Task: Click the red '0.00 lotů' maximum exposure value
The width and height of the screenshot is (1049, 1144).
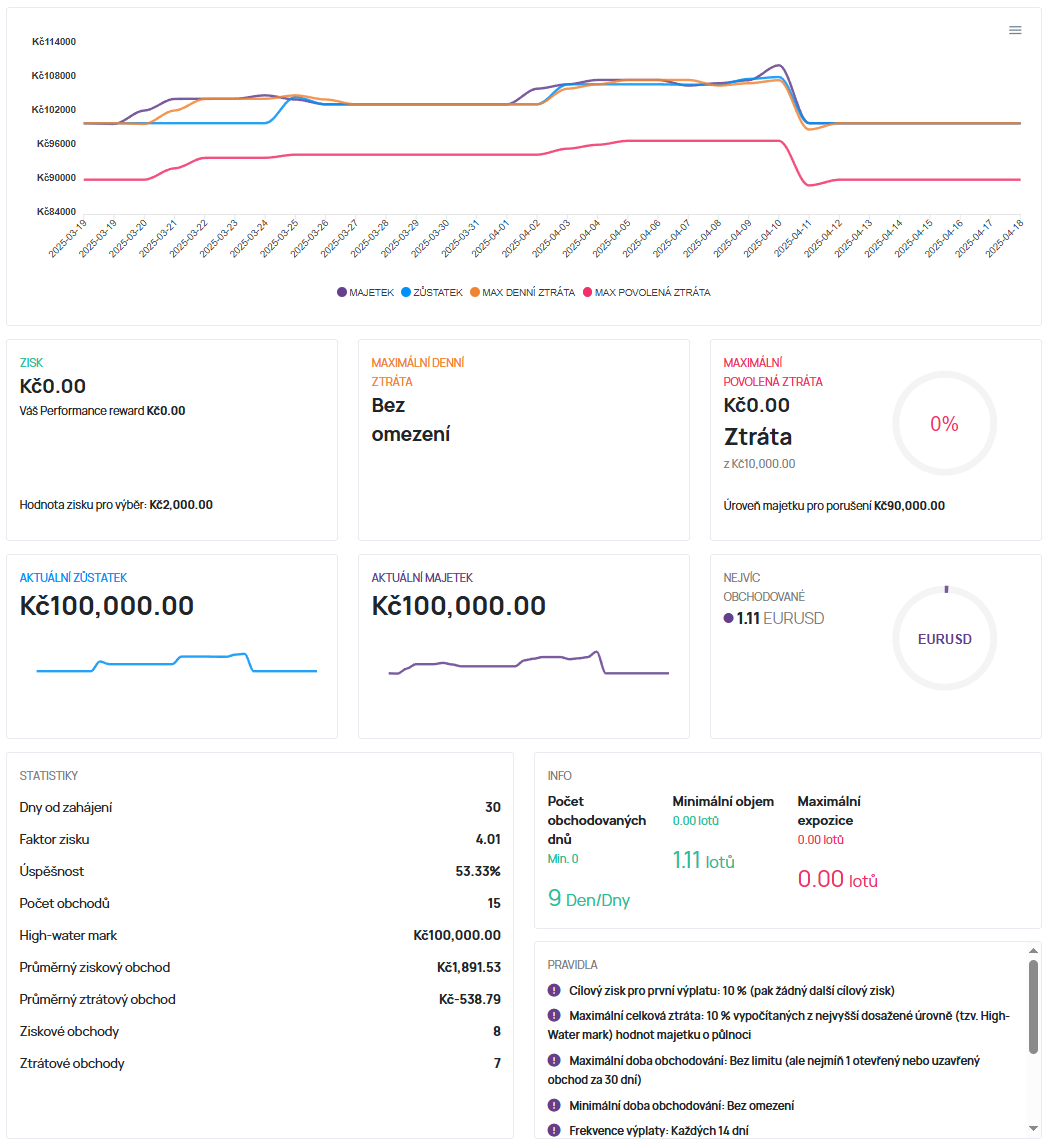Action: 837,880
